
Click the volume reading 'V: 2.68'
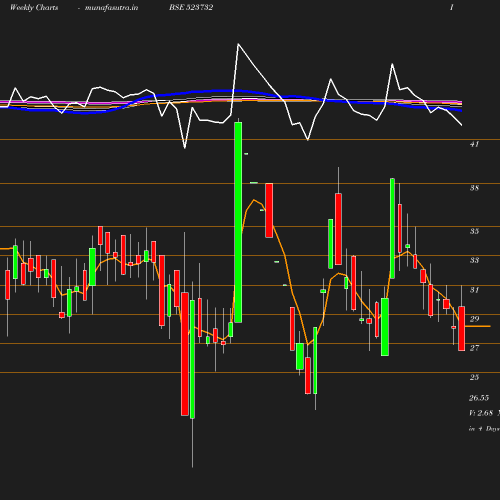(481, 413)
